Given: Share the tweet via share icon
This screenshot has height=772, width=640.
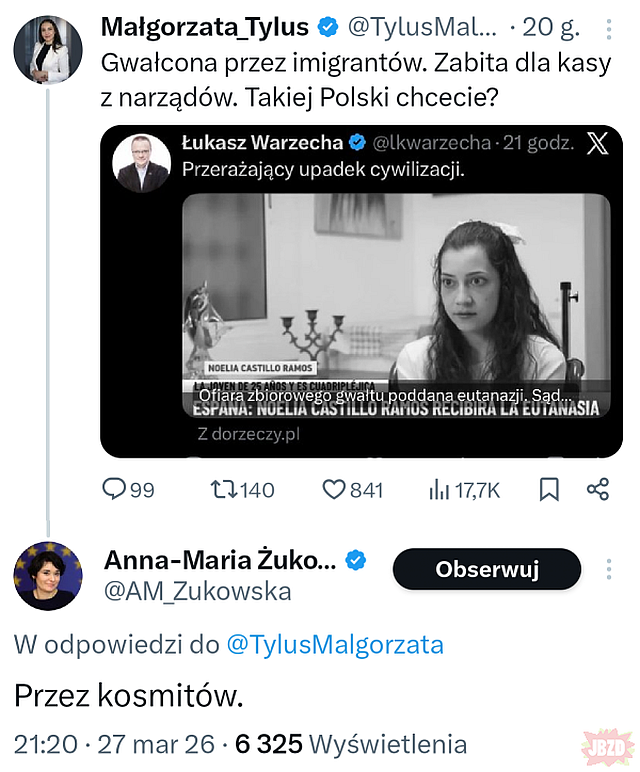Looking at the screenshot, I should 598,489.
